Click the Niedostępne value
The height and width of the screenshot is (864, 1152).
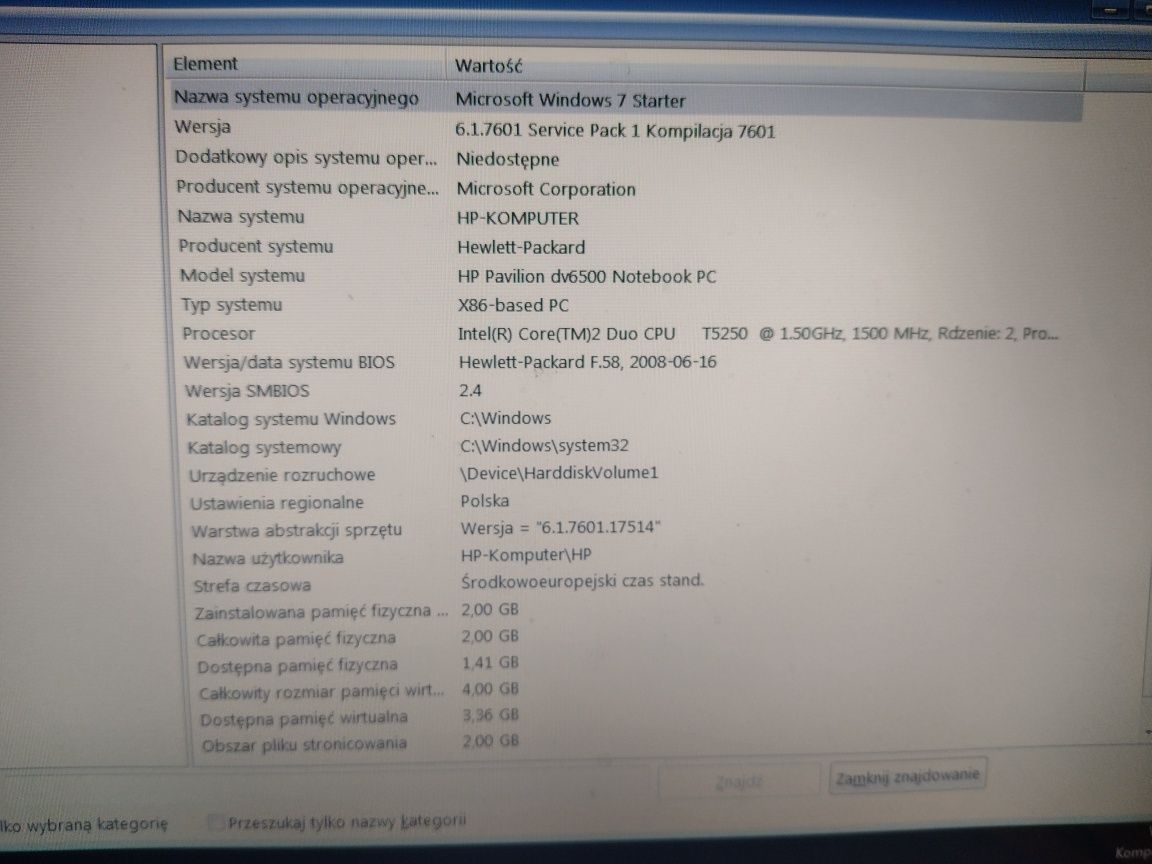click(x=508, y=159)
